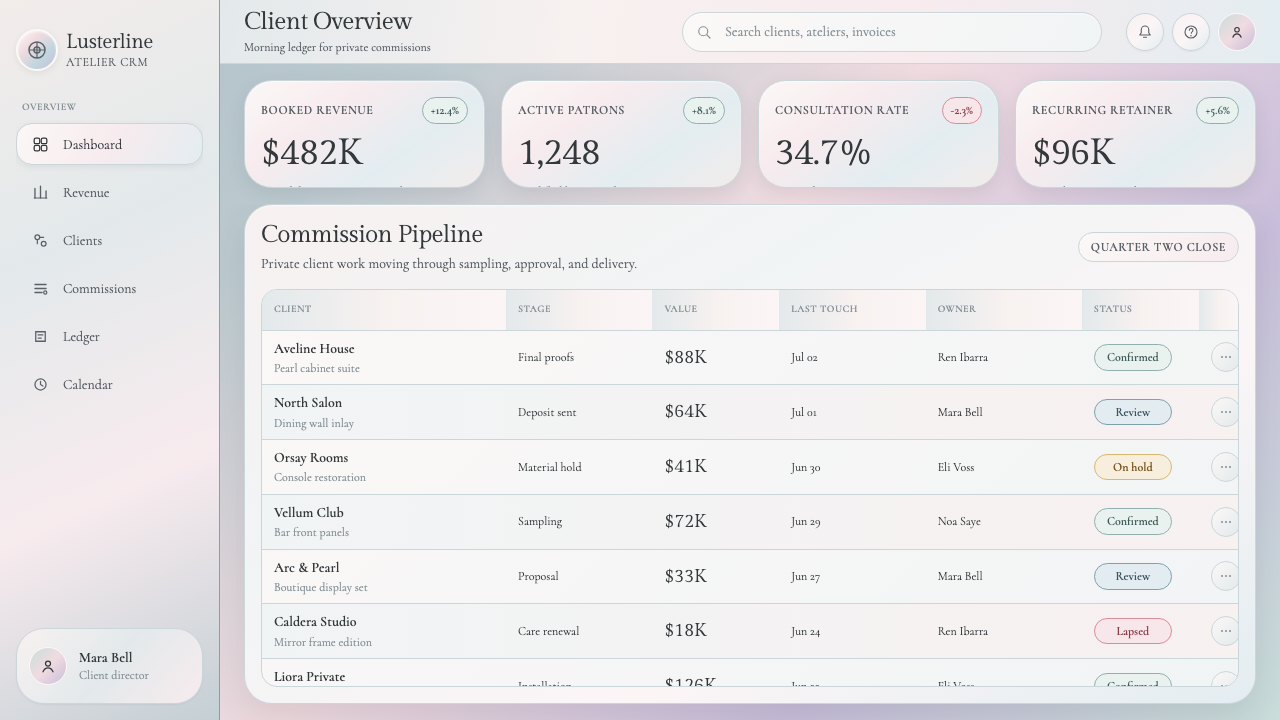
Task: Click the Calendar clock icon
Action: [40, 385]
